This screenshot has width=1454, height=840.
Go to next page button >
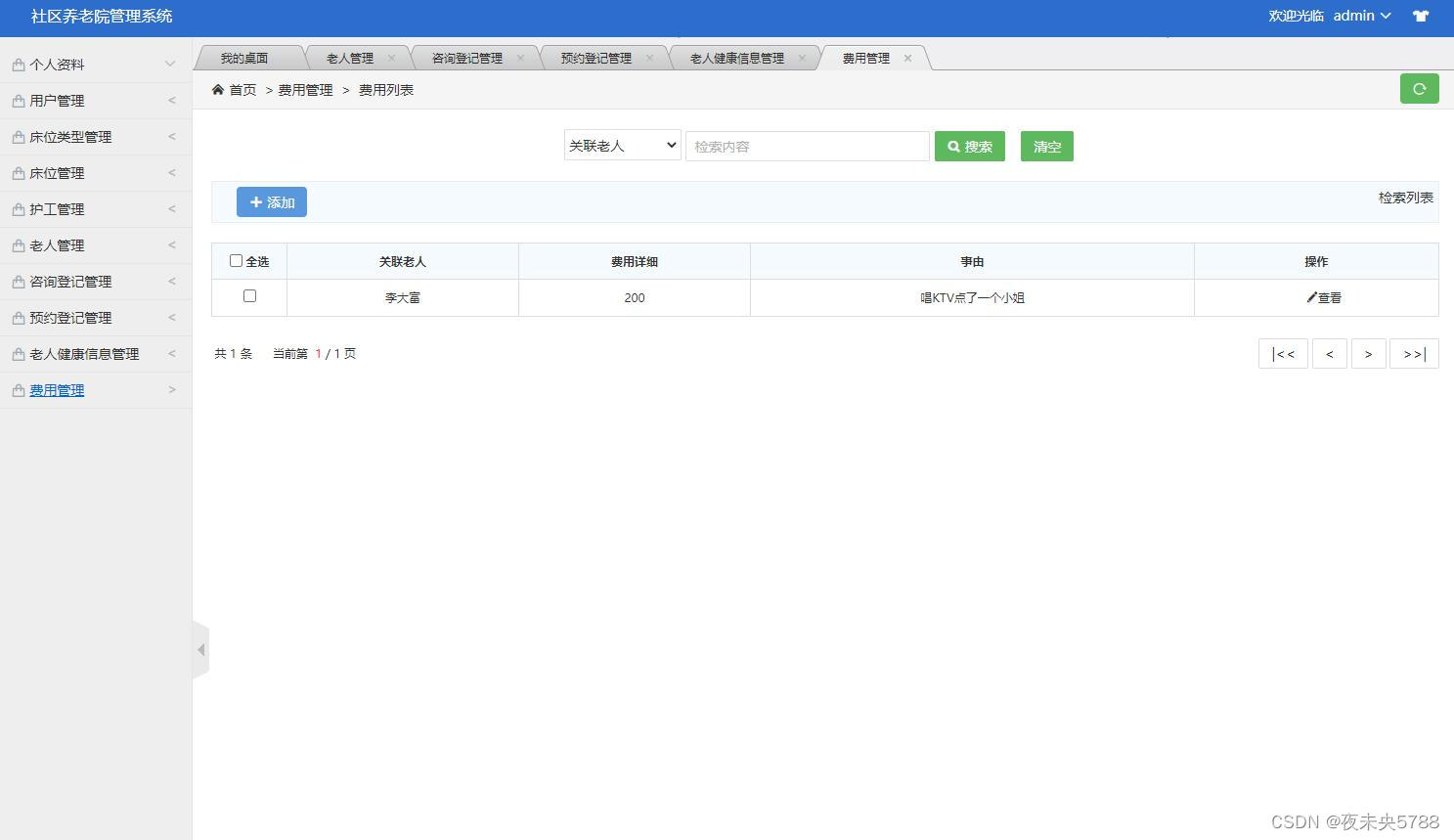1368,353
